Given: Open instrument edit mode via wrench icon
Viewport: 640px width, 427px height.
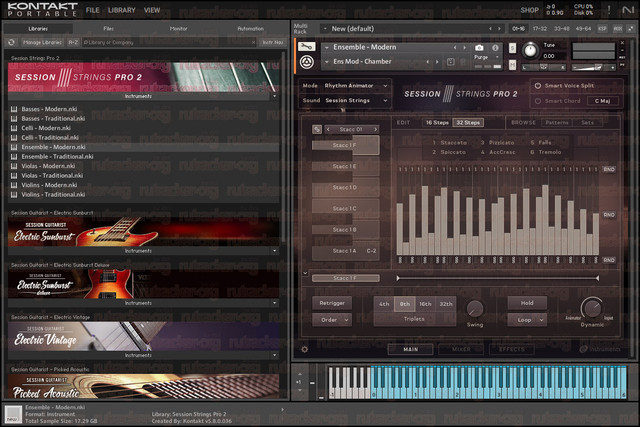Looking at the screenshot, I should click(x=306, y=47).
